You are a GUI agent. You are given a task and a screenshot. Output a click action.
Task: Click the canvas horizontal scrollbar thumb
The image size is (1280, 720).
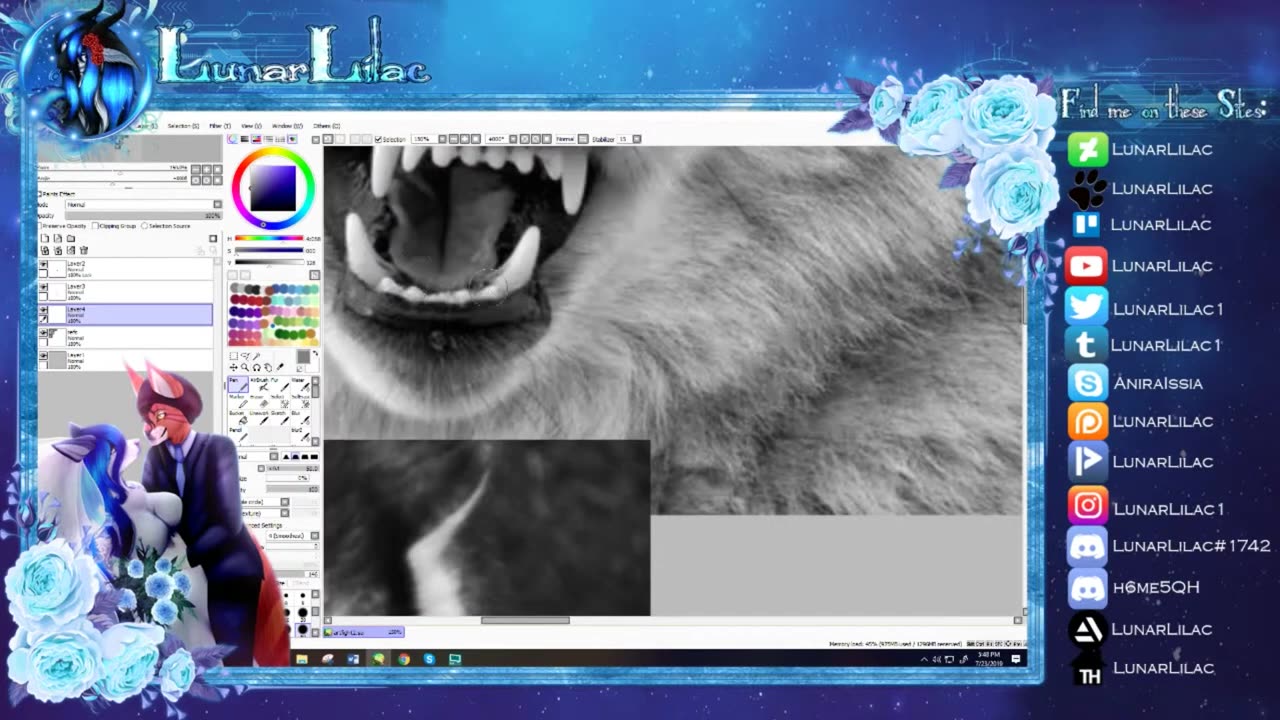pos(525,620)
